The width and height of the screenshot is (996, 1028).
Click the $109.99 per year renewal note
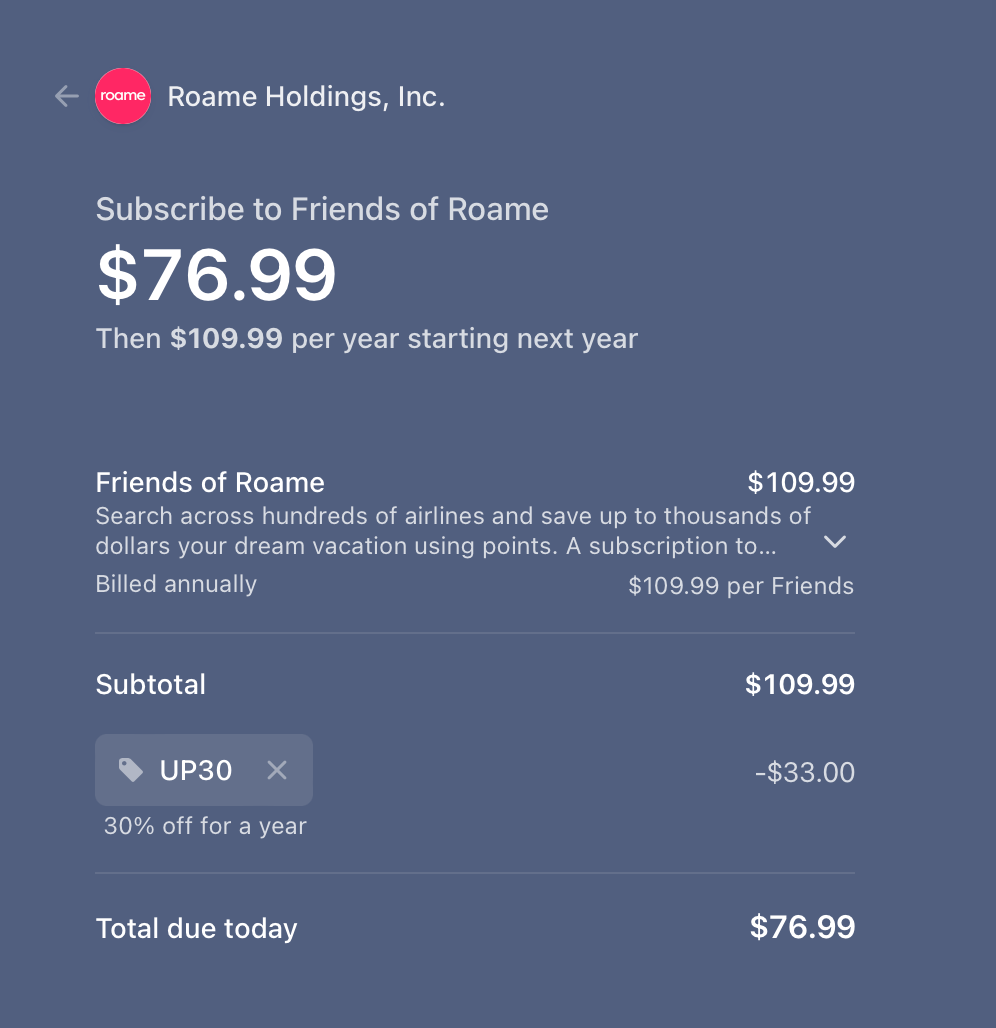click(366, 338)
